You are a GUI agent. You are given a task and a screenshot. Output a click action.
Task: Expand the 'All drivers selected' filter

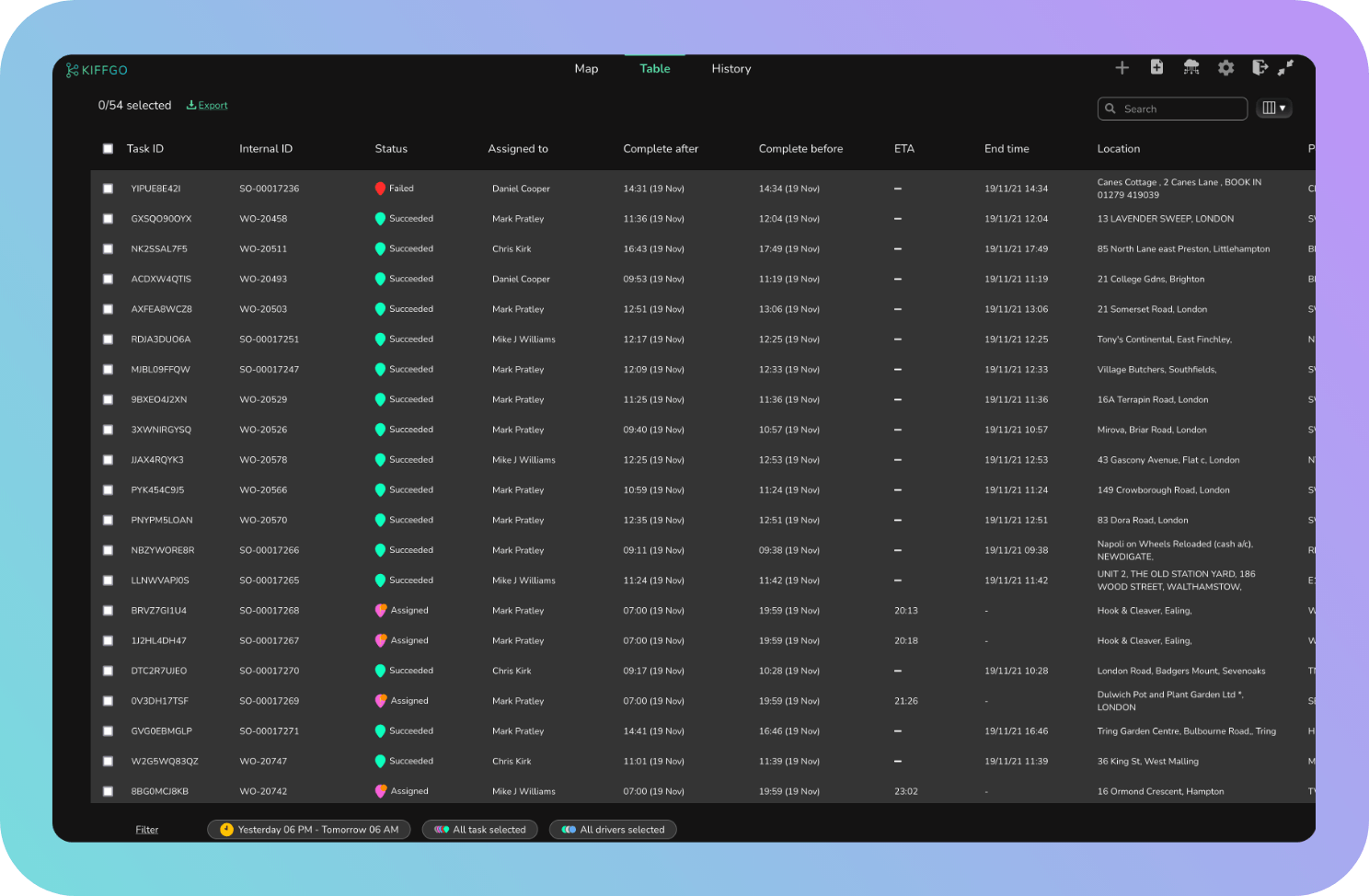tap(613, 830)
